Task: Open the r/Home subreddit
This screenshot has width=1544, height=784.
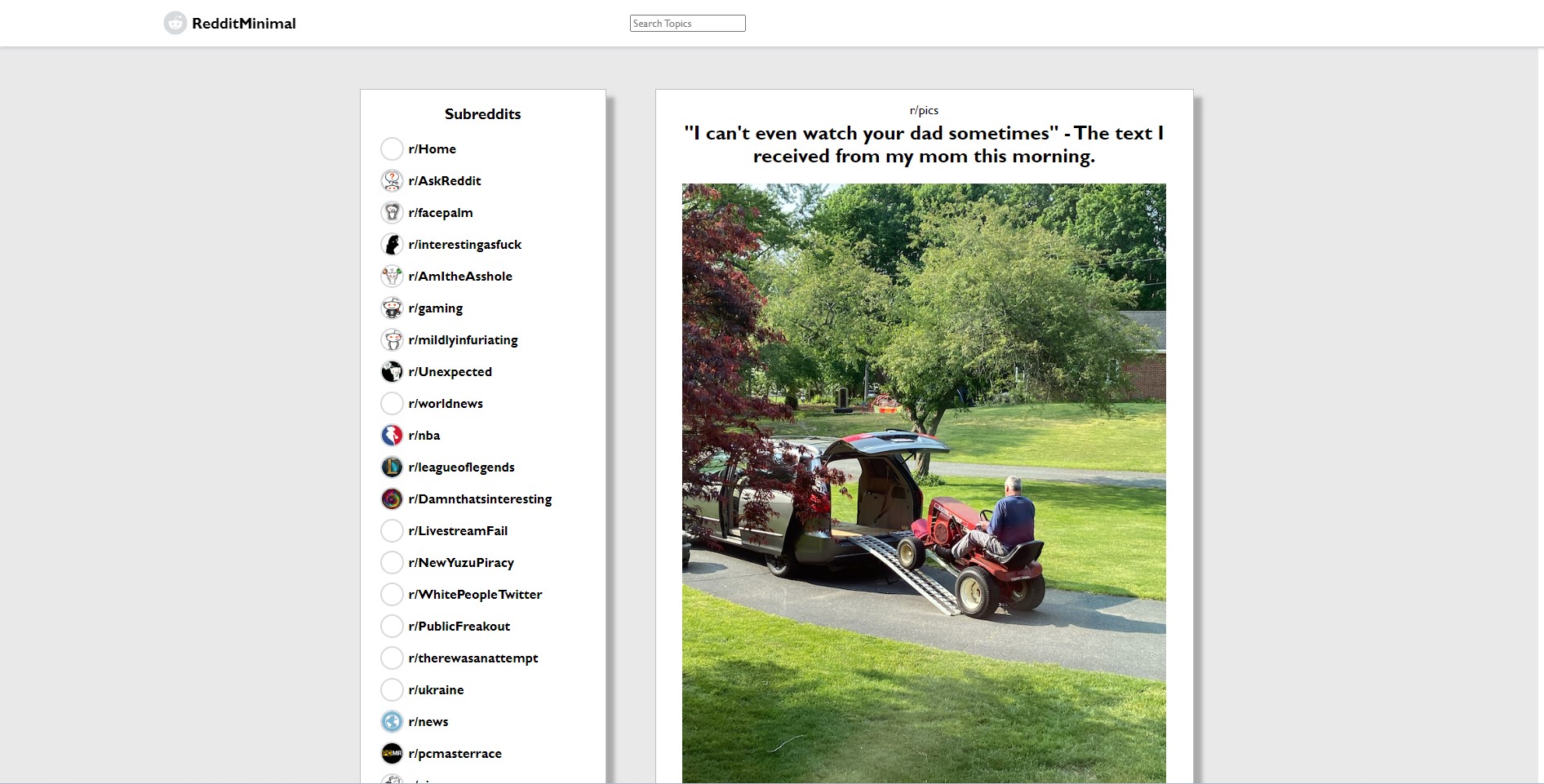Action: click(x=432, y=149)
